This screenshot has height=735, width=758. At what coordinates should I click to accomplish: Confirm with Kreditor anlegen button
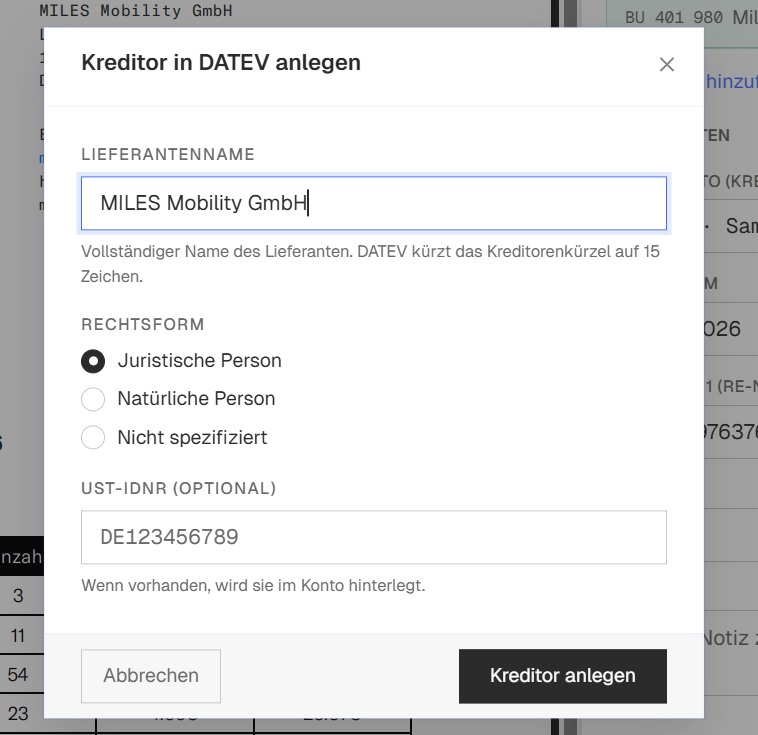pos(563,676)
